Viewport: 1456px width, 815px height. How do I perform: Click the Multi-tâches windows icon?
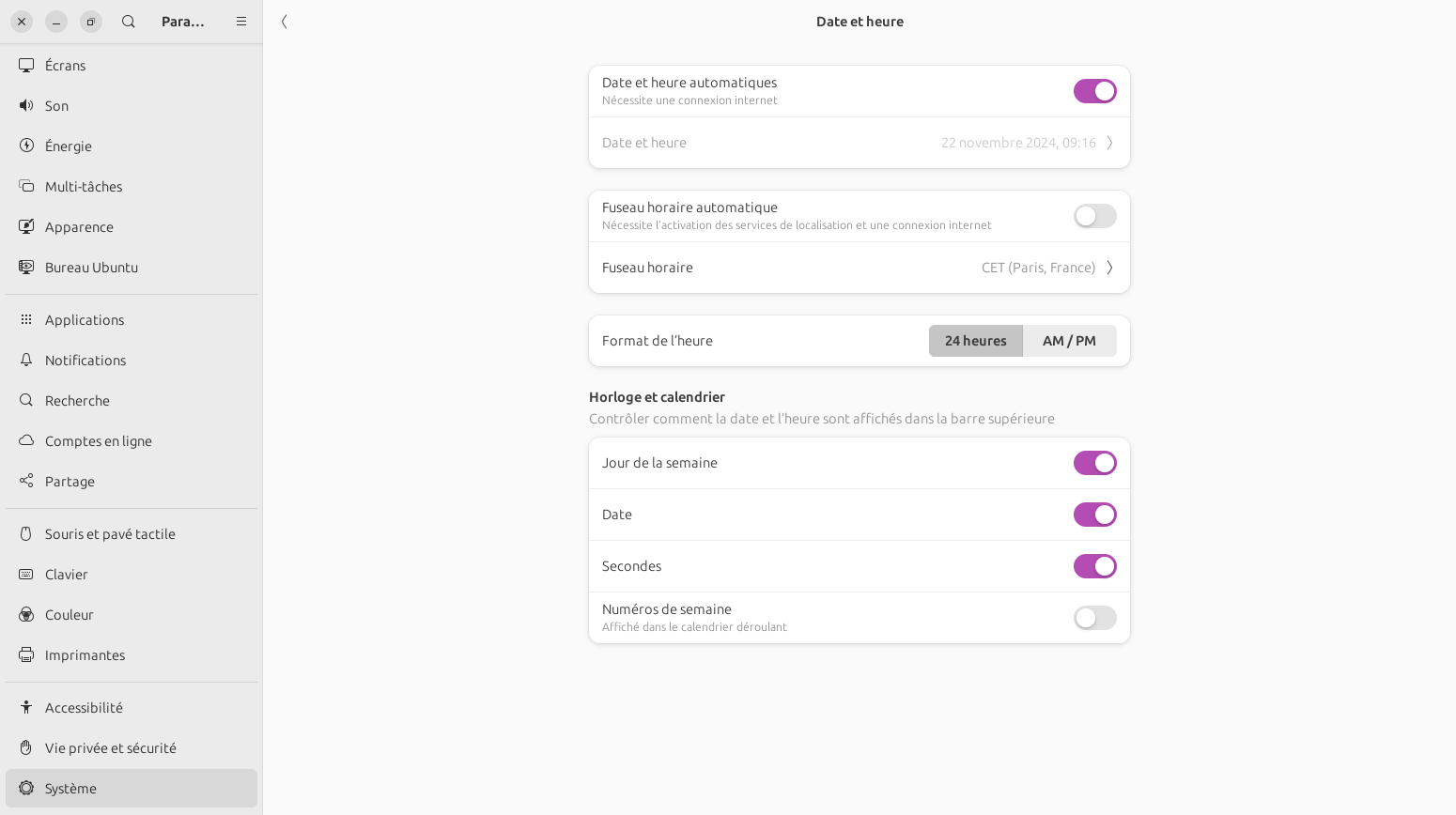tap(26, 186)
